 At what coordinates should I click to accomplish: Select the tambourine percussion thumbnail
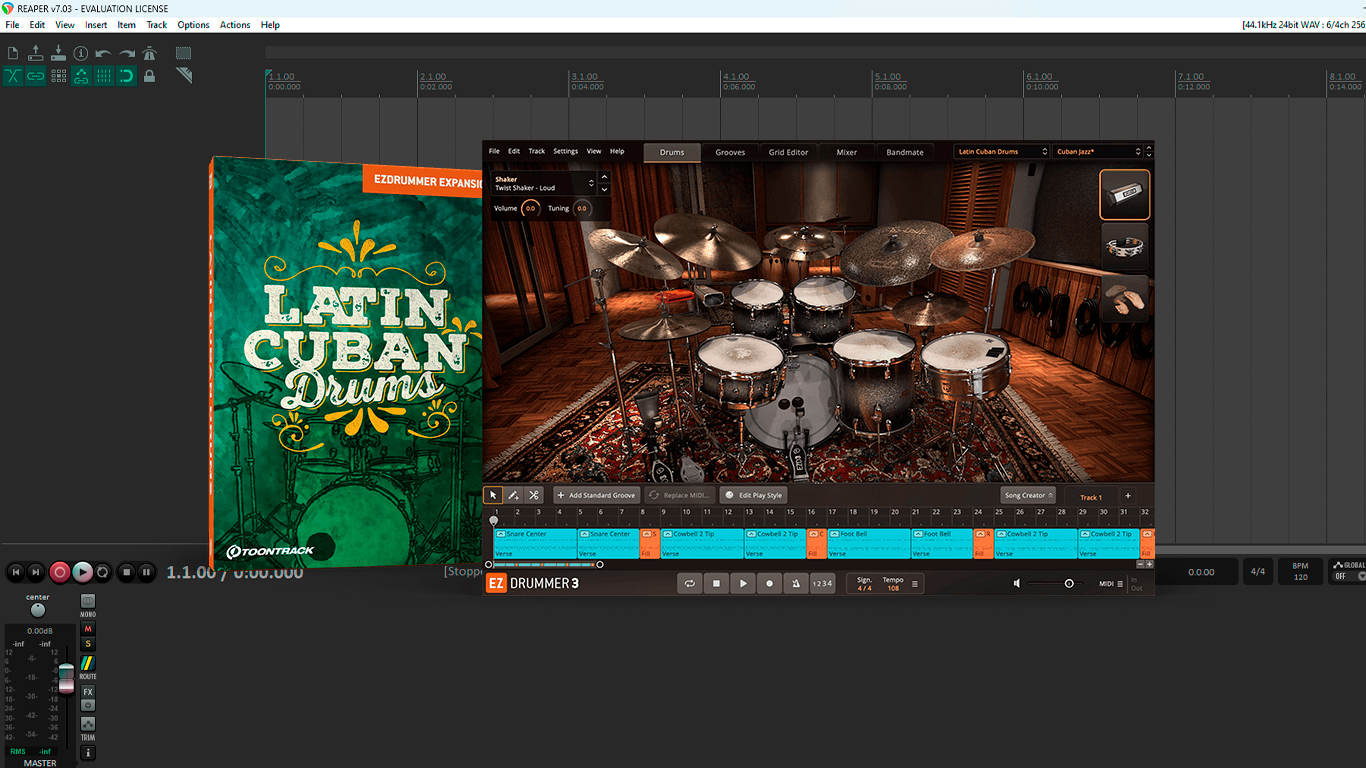tap(1125, 247)
